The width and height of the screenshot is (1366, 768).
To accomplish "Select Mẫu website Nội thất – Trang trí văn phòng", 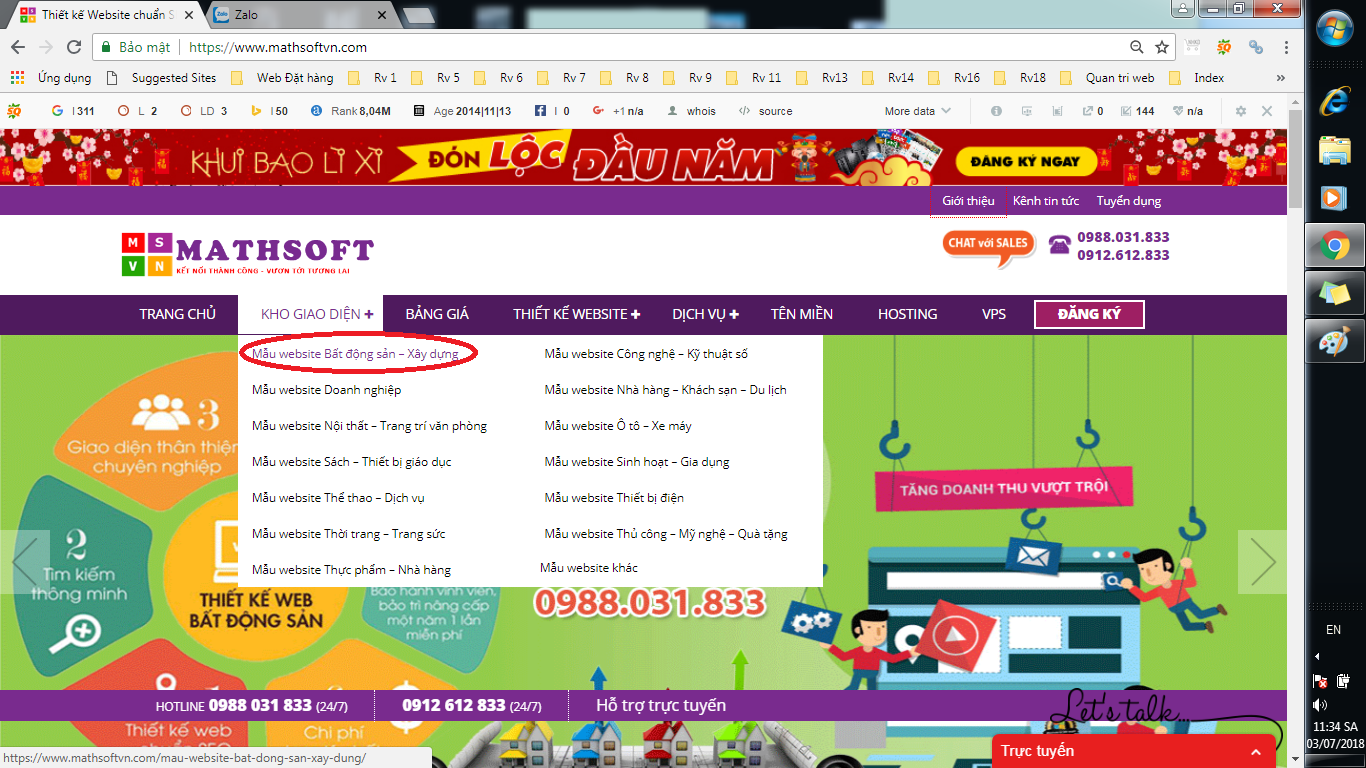I will [369, 426].
